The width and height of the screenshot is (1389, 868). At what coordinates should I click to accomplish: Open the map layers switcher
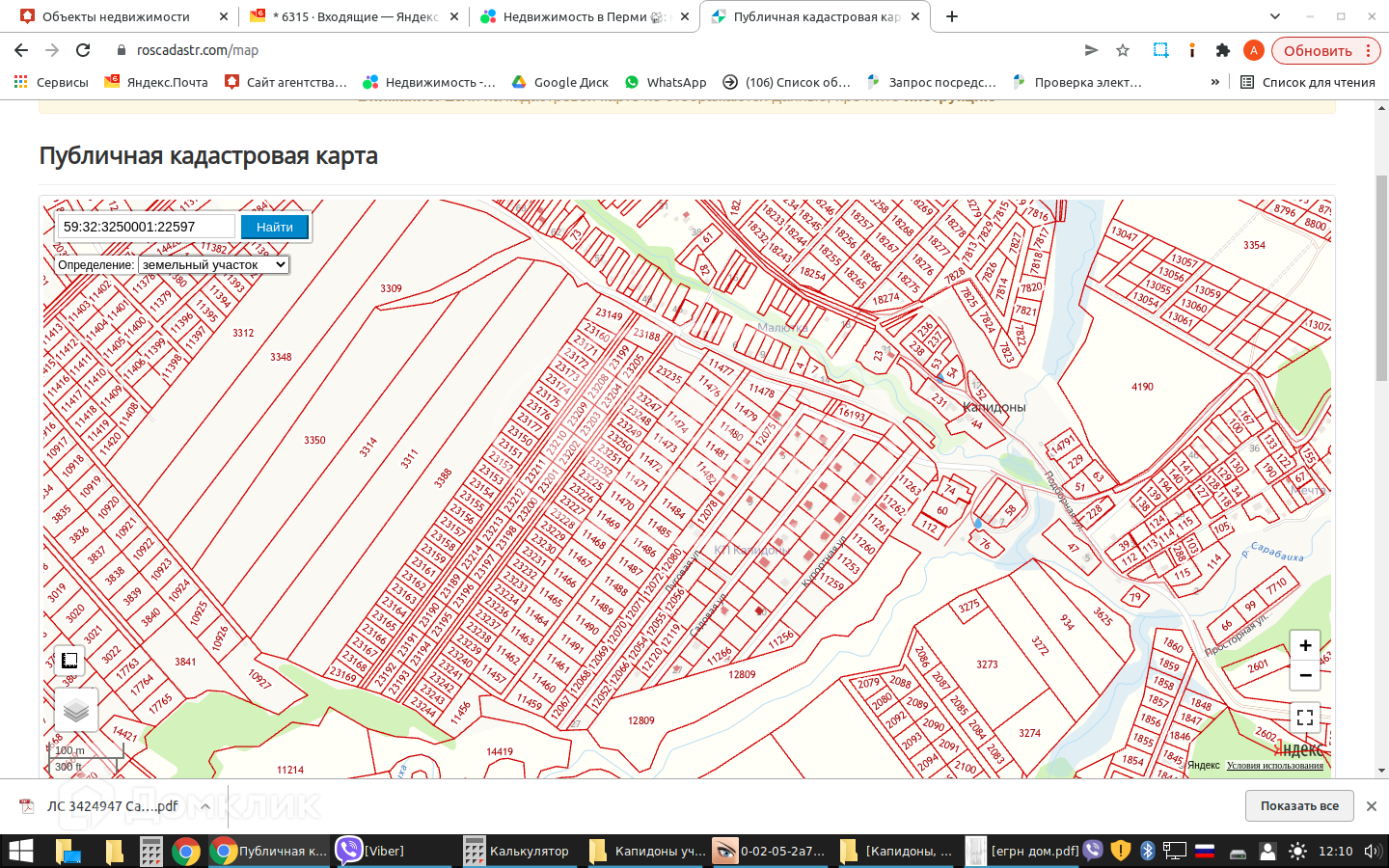(76, 711)
